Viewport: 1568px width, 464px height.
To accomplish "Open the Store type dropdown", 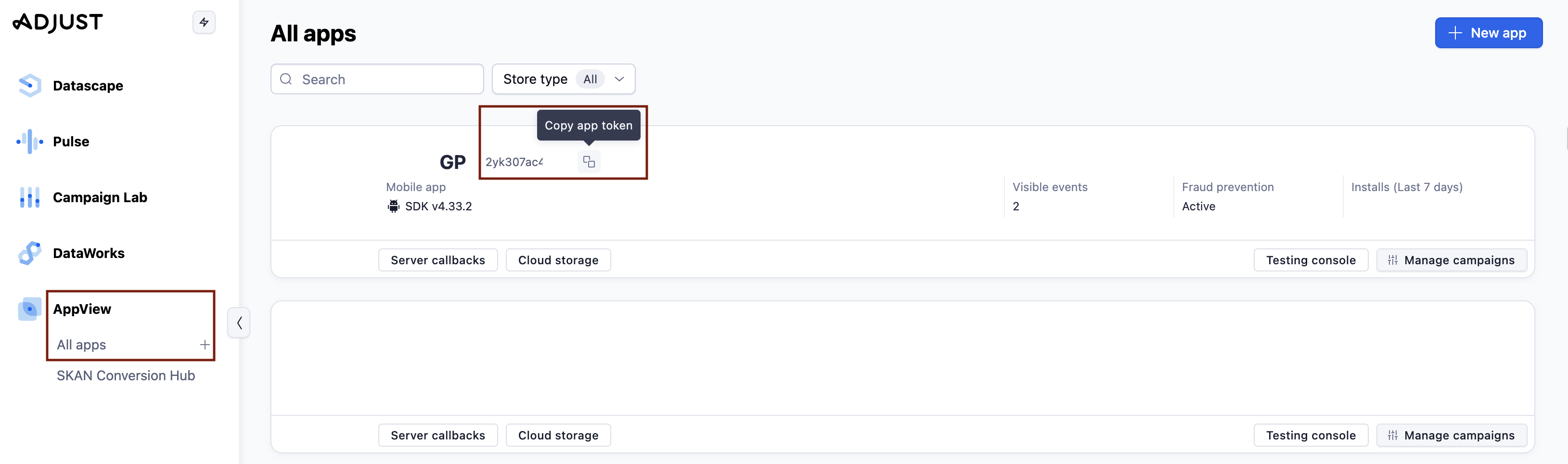I will tap(563, 79).
